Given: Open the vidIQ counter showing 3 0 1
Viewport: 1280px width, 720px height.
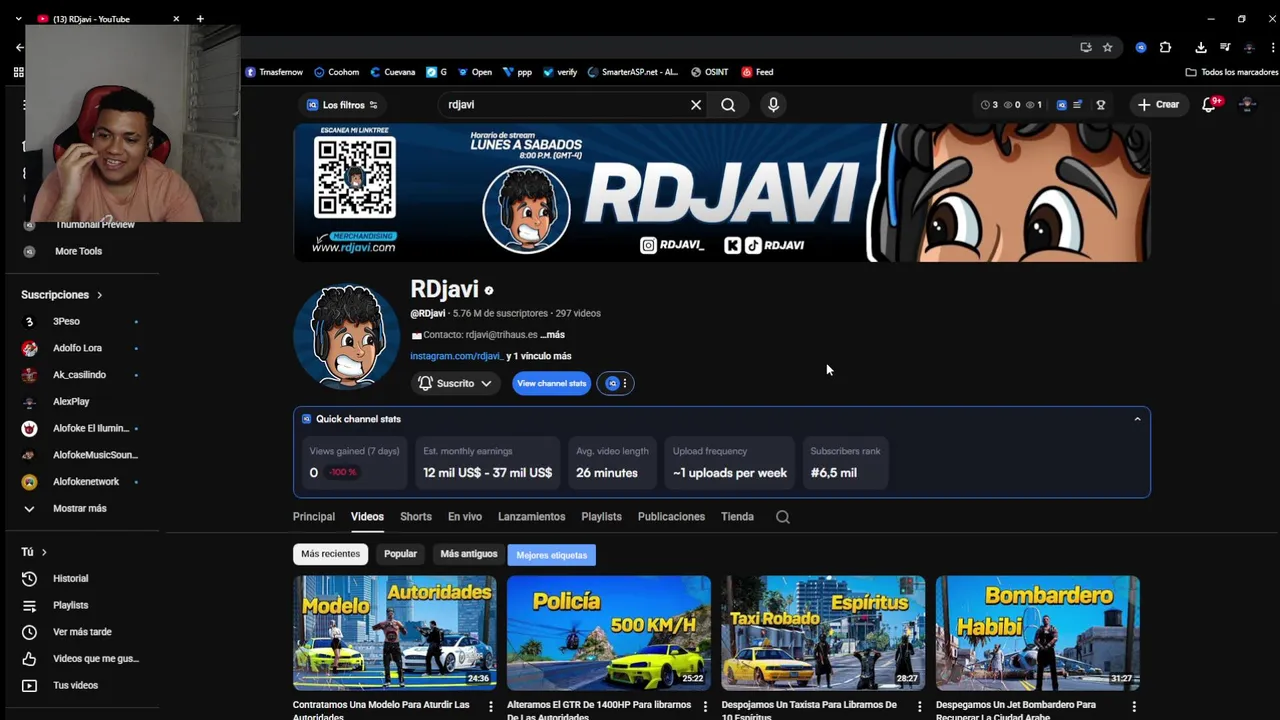Looking at the screenshot, I should click(x=1011, y=105).
